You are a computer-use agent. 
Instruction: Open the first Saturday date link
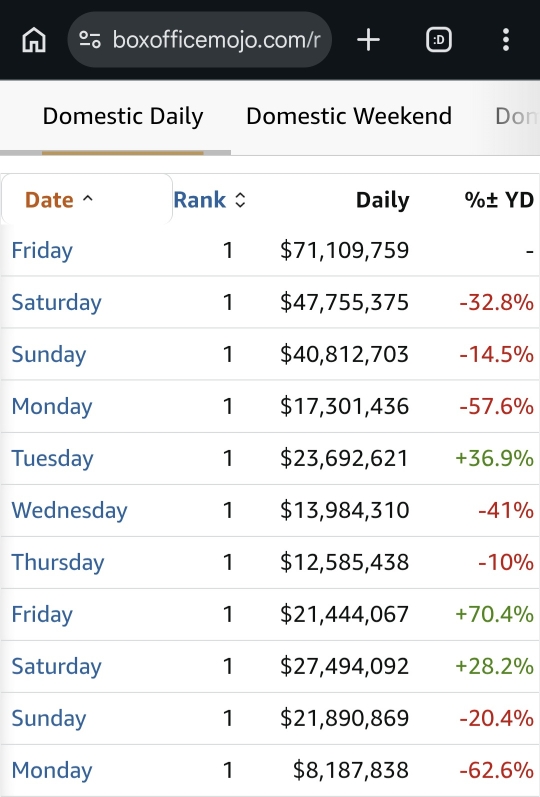click(56, 302)
